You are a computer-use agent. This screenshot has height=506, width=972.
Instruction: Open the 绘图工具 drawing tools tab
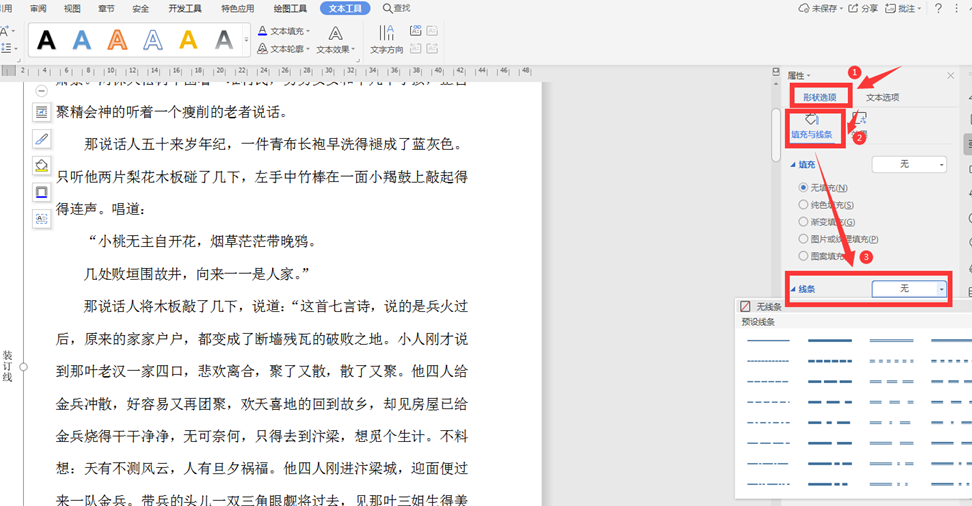pyautogui.click(x=290, y=8)
